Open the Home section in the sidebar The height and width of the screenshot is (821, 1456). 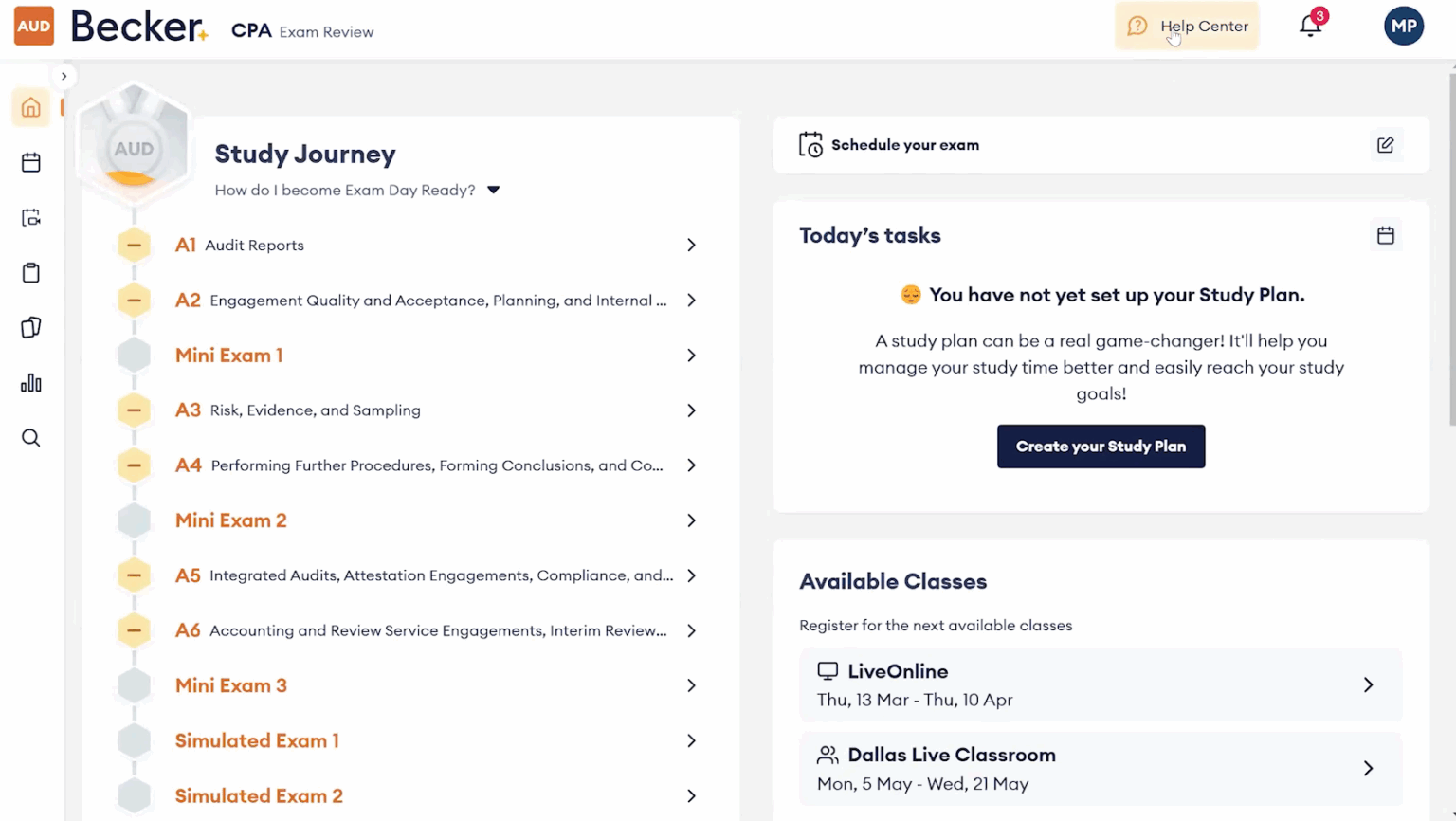click(30, 107)
